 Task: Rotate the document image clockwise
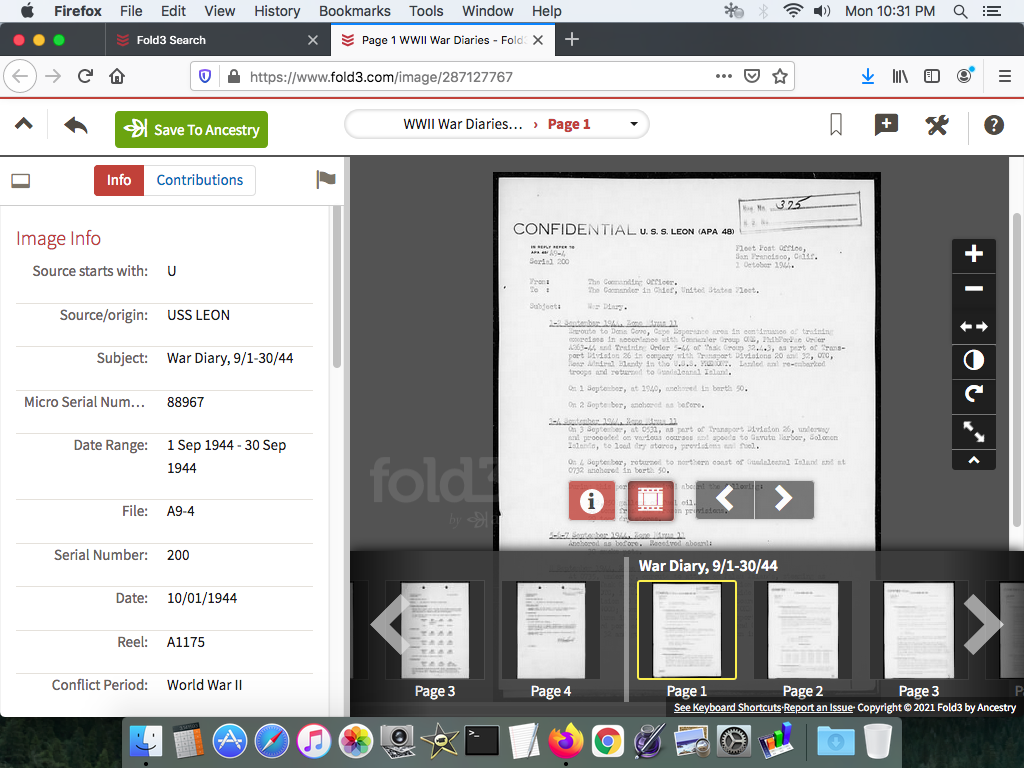point(973,395)
